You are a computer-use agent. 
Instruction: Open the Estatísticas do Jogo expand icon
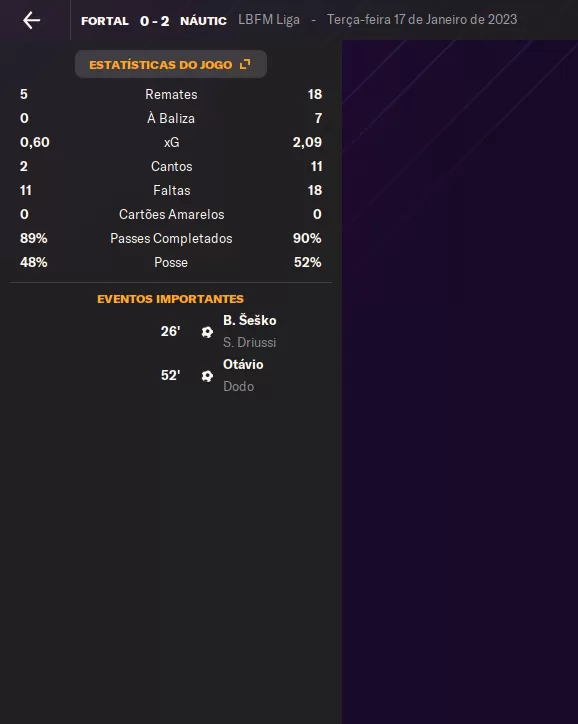pos(245,64)
